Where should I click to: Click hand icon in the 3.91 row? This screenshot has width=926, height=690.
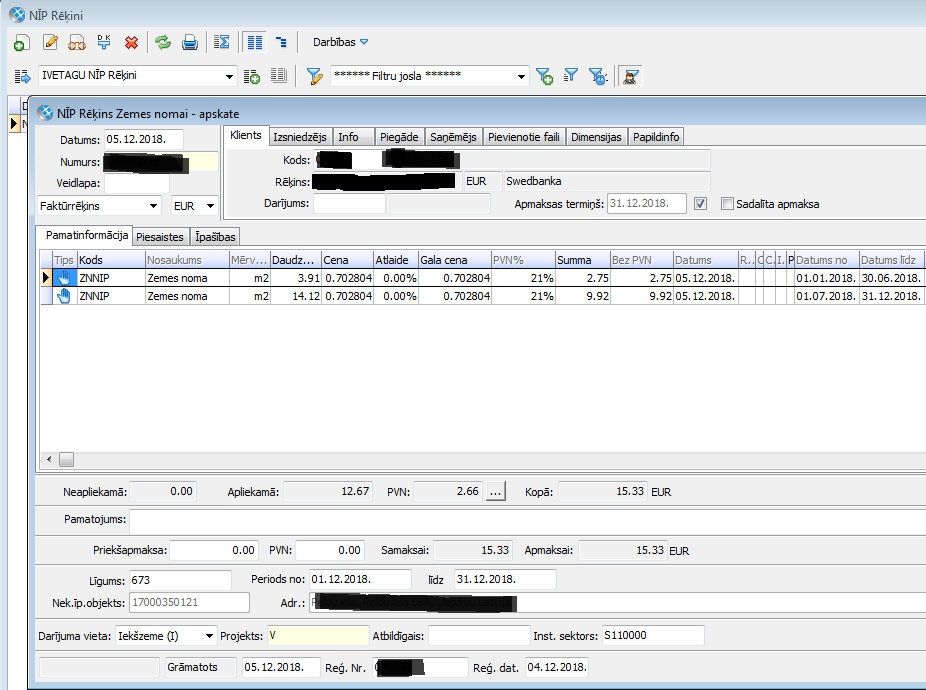click(x=64, y=278)
